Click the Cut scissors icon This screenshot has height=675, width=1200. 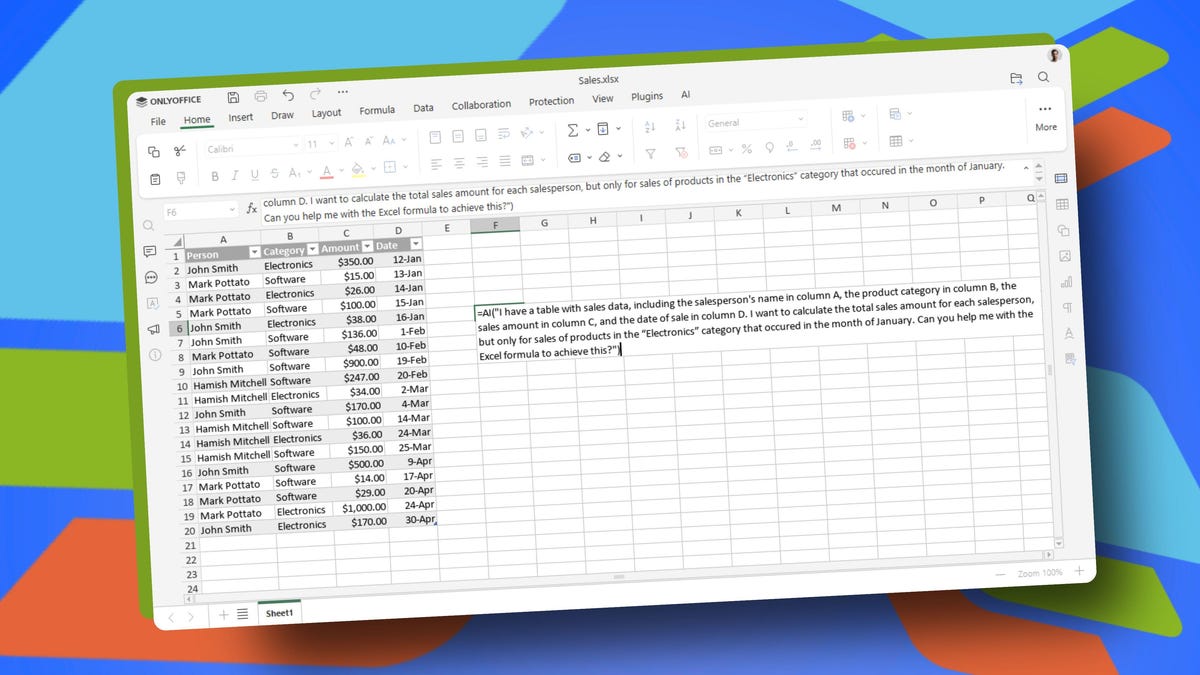coord(180,150)
